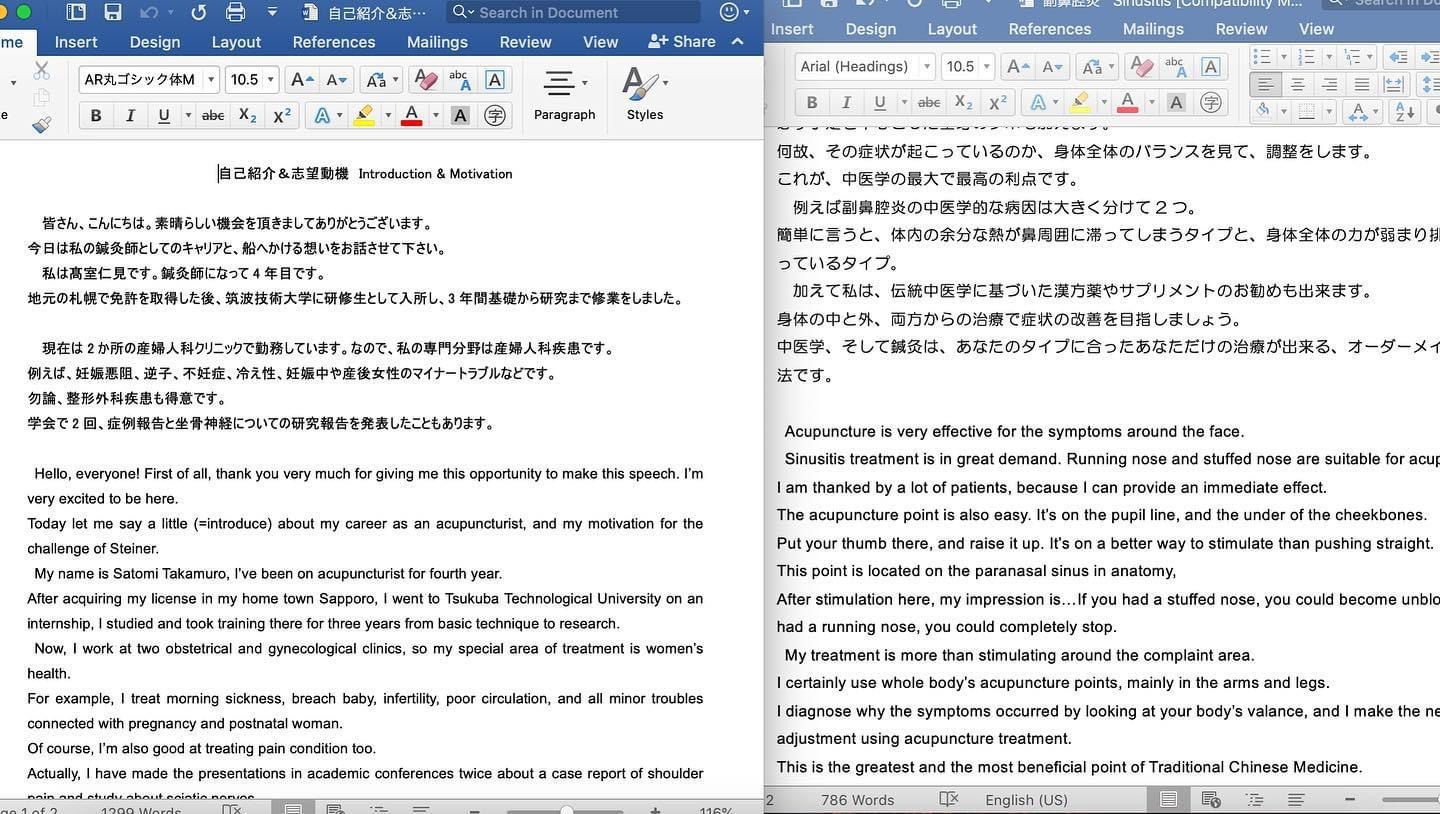This screenshot has width=1440, height=814.
Task: Click the Print icon in the left window's title bar
Action: point(235,12)
